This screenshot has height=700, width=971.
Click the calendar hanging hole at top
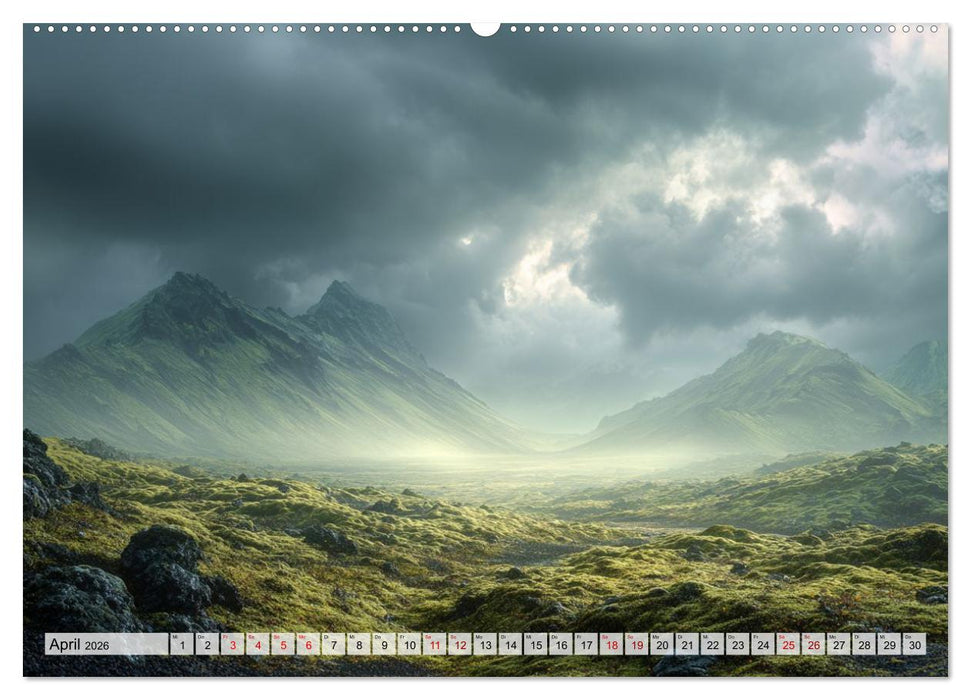[485, 28]
